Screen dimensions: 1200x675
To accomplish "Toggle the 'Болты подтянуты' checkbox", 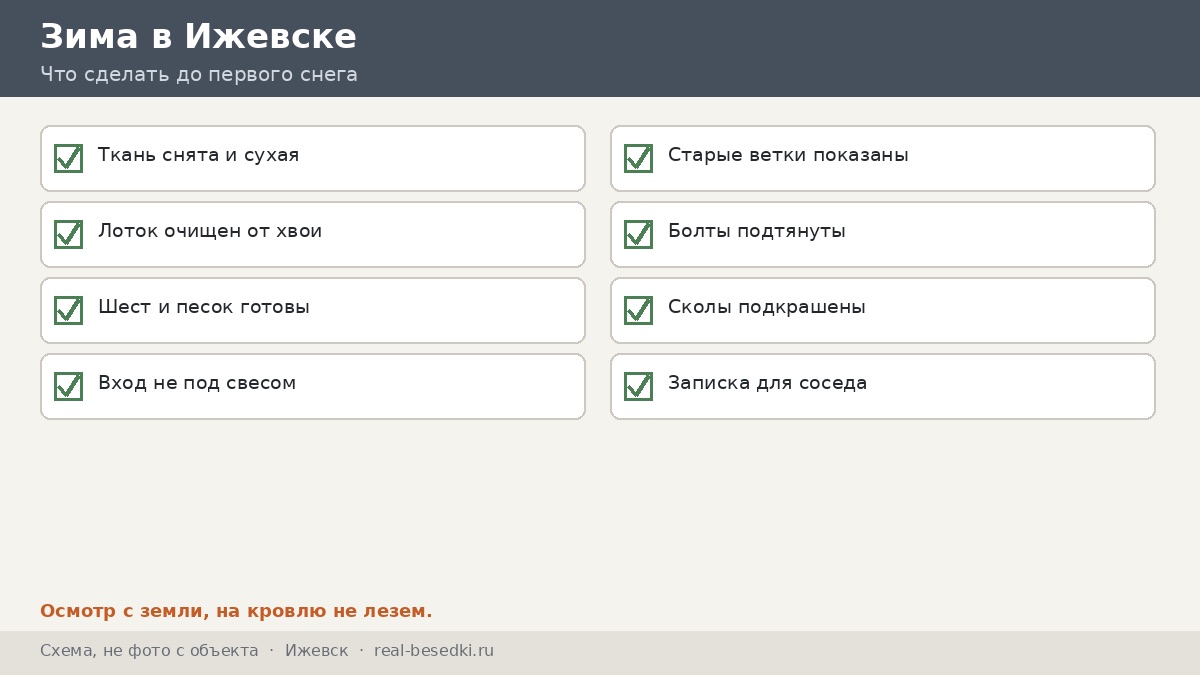I will pos(638,234).
